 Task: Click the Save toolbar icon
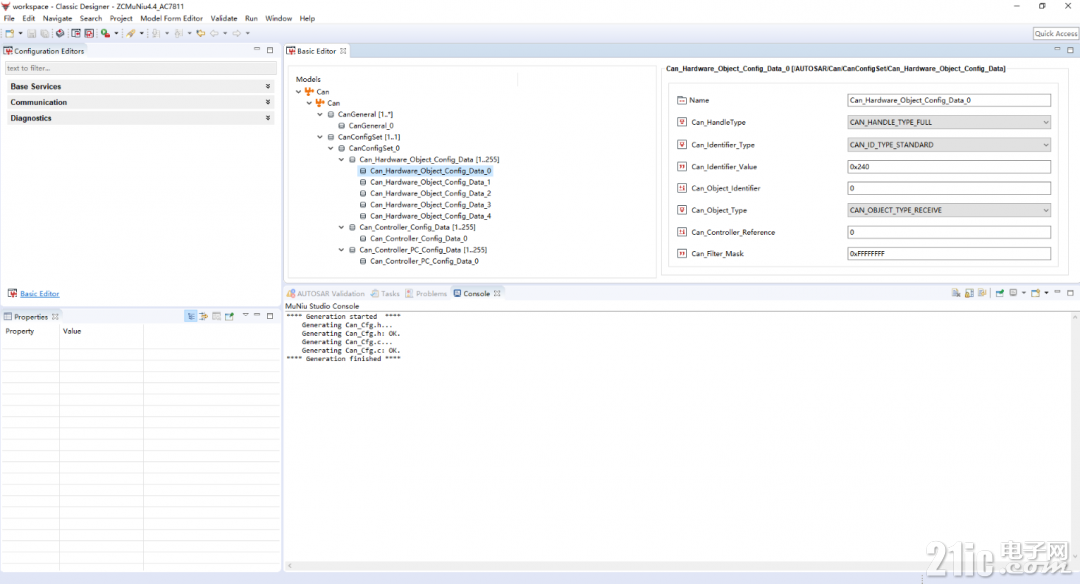click(x=32, y=33)
